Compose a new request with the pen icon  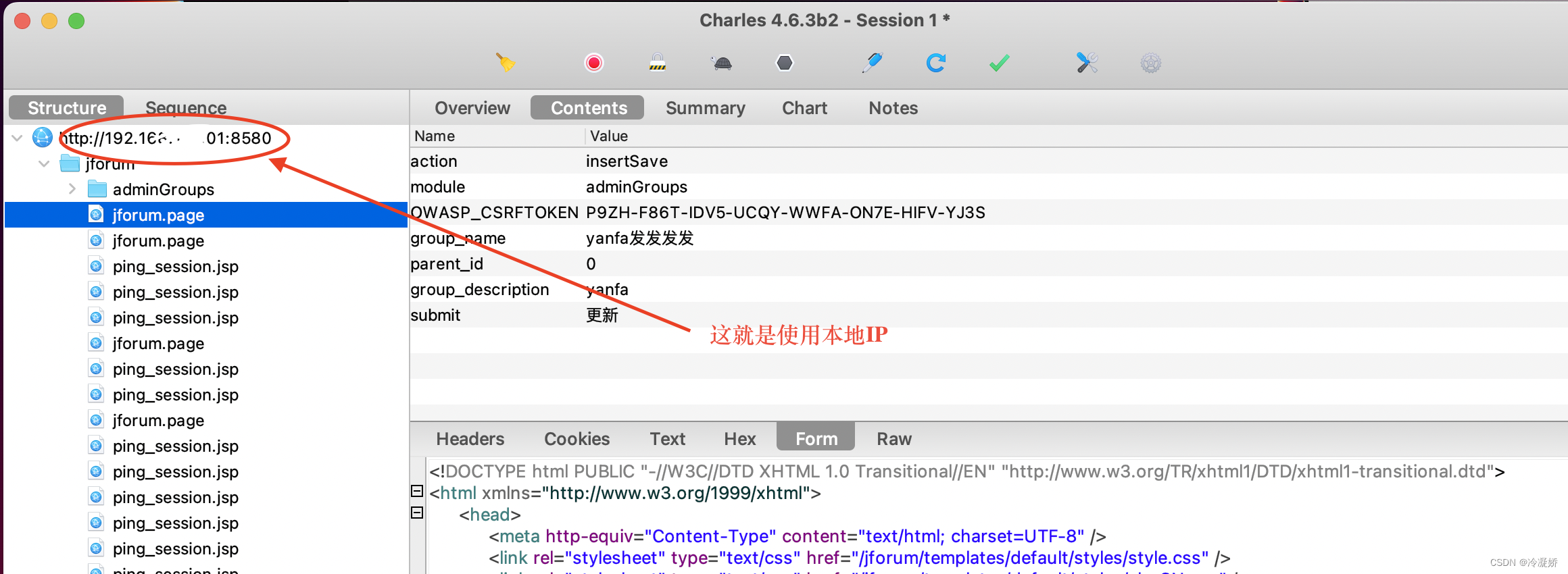point(873,63)
